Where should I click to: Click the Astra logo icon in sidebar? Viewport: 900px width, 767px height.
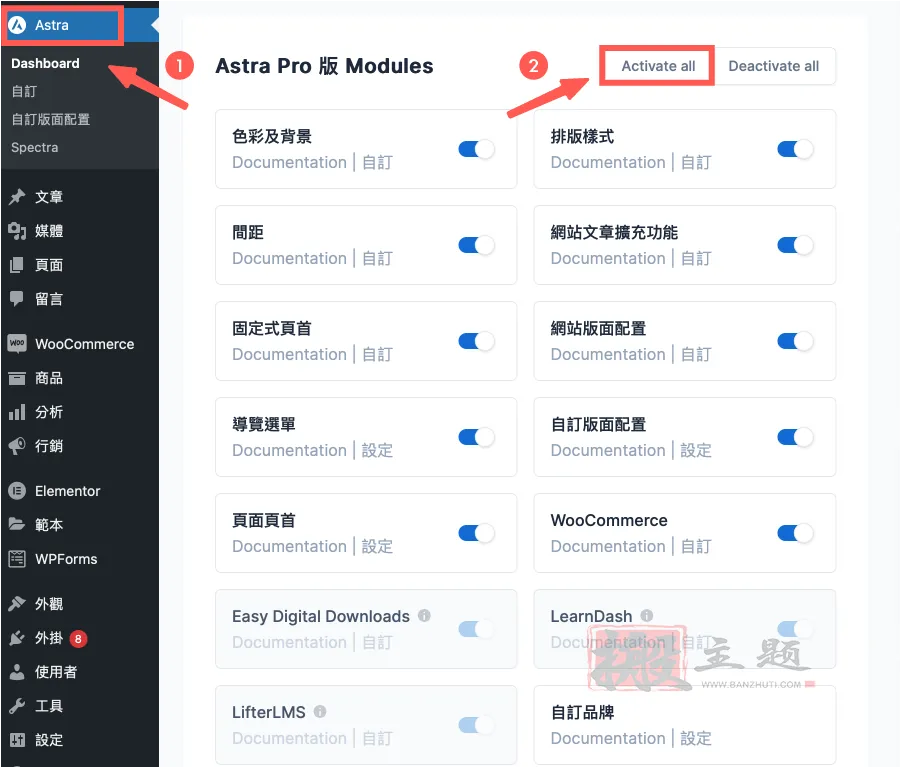(x=17, y=25)
